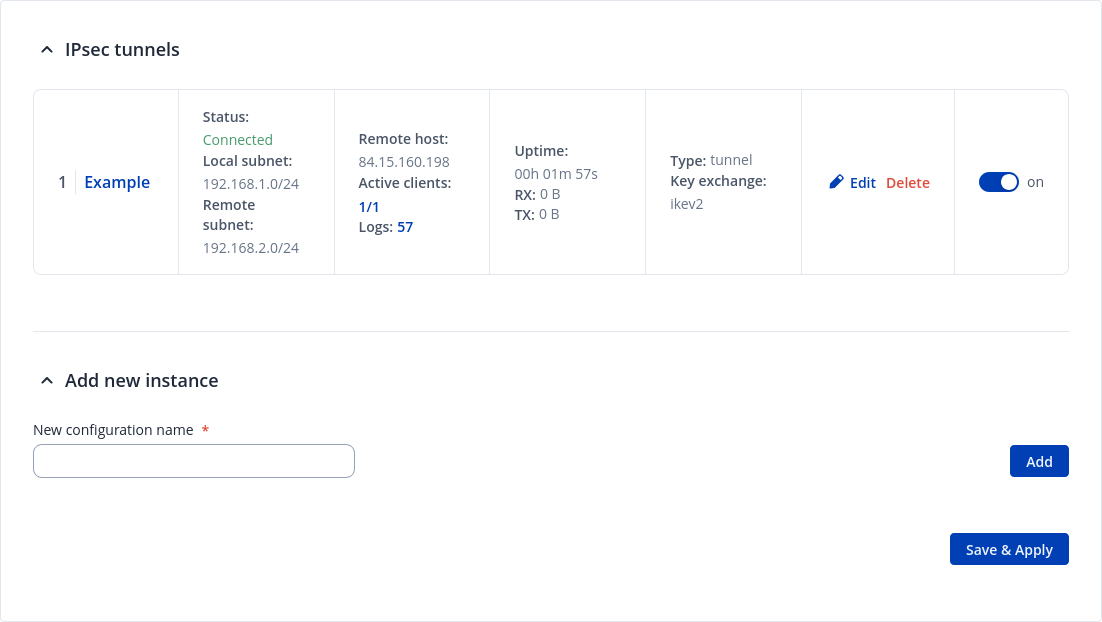Disable the Example tunnel toggle switch
The image size is (1102, 622).
click(x=998, y=182)
